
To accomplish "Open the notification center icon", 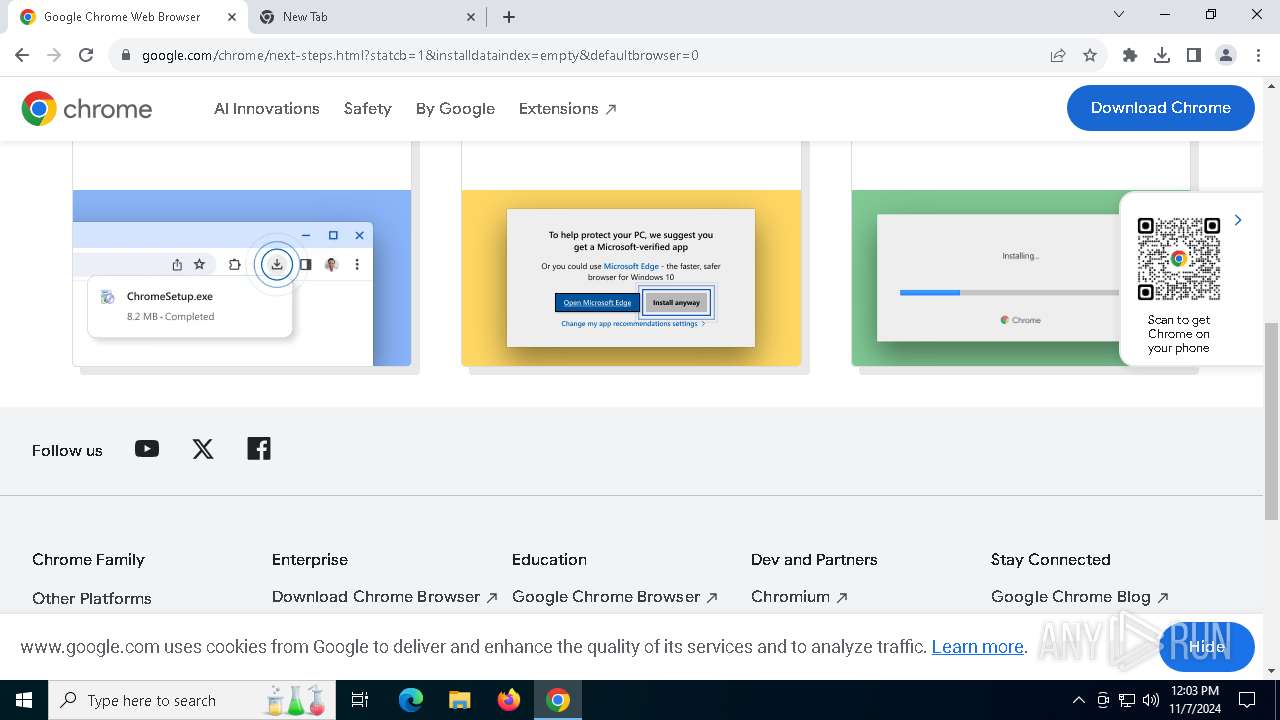I will coord(1247,700).
